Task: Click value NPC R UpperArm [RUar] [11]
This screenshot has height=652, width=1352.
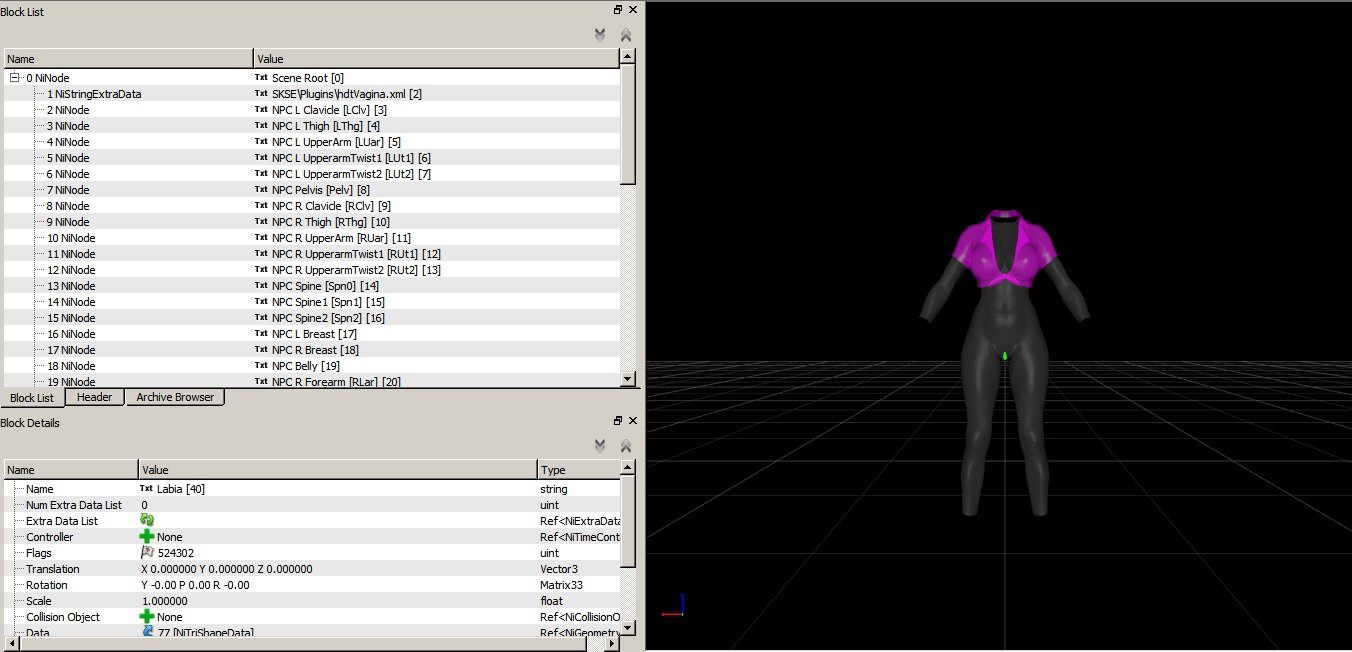Action: (x=341, y=238)
